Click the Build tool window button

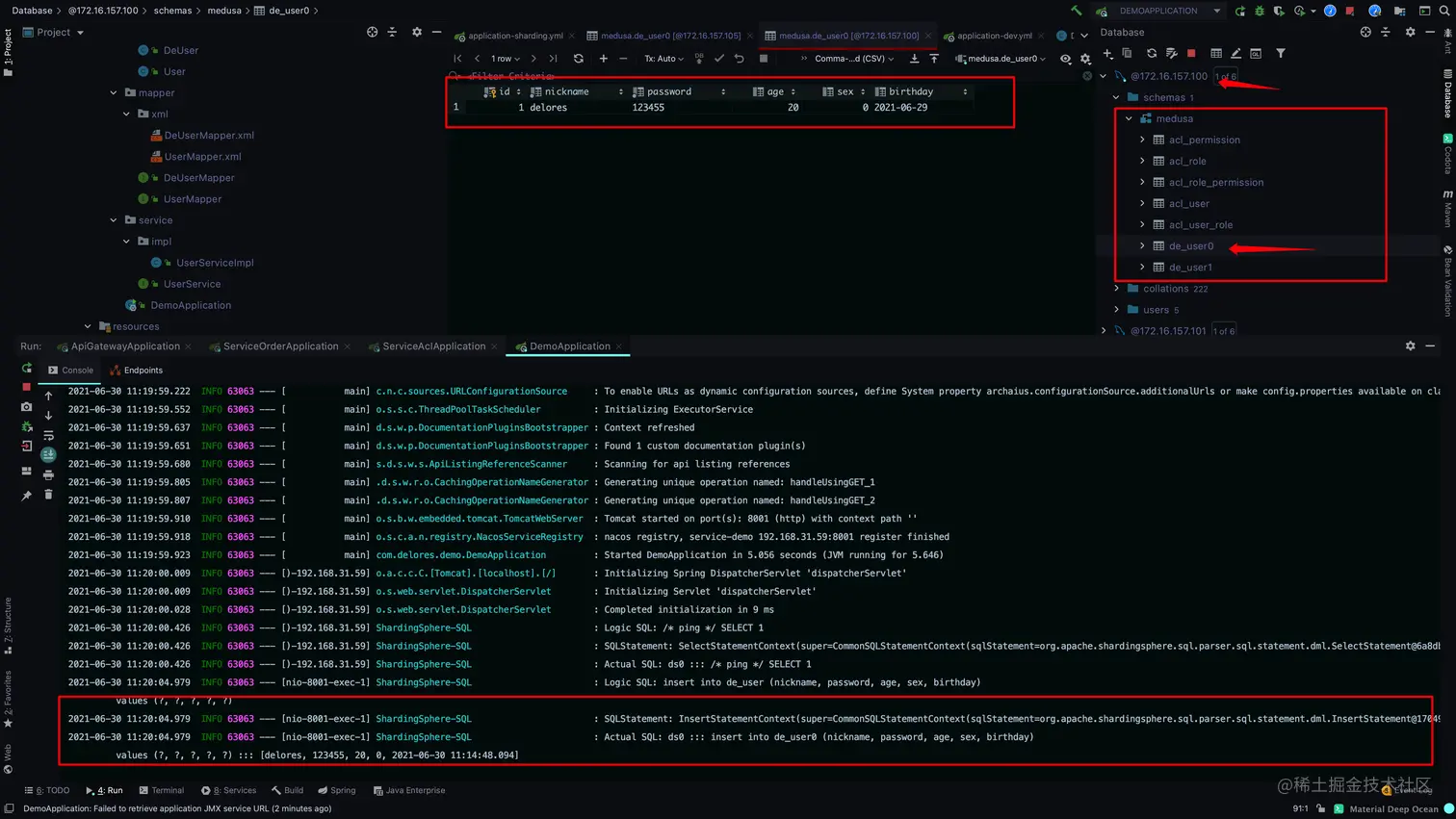click(x=287, y=790)
